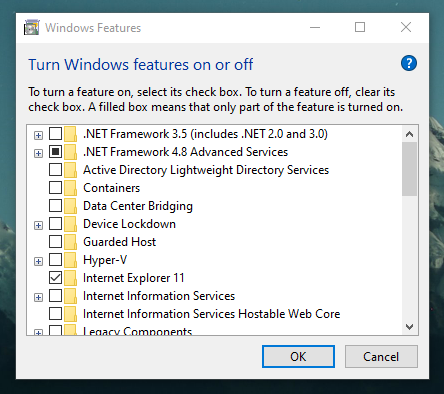This screenshot has width=444, height=394.
Task: Click folder icon beside .NET Framework 3.5
Action: pos(70,134)
